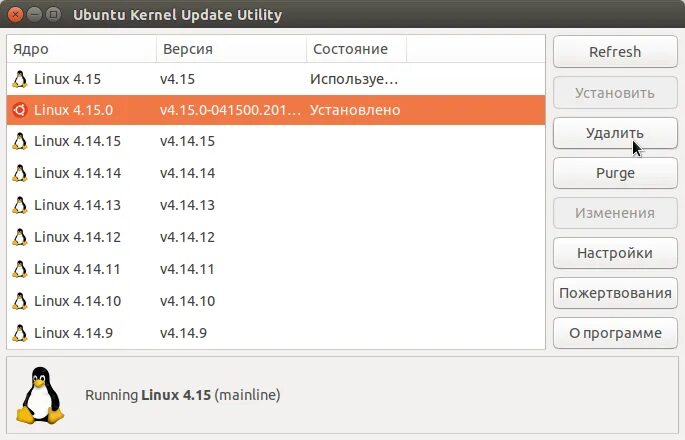
Task: Click the Tux icon next to Linux 4.14.10
Action: [x=20, y=301]
